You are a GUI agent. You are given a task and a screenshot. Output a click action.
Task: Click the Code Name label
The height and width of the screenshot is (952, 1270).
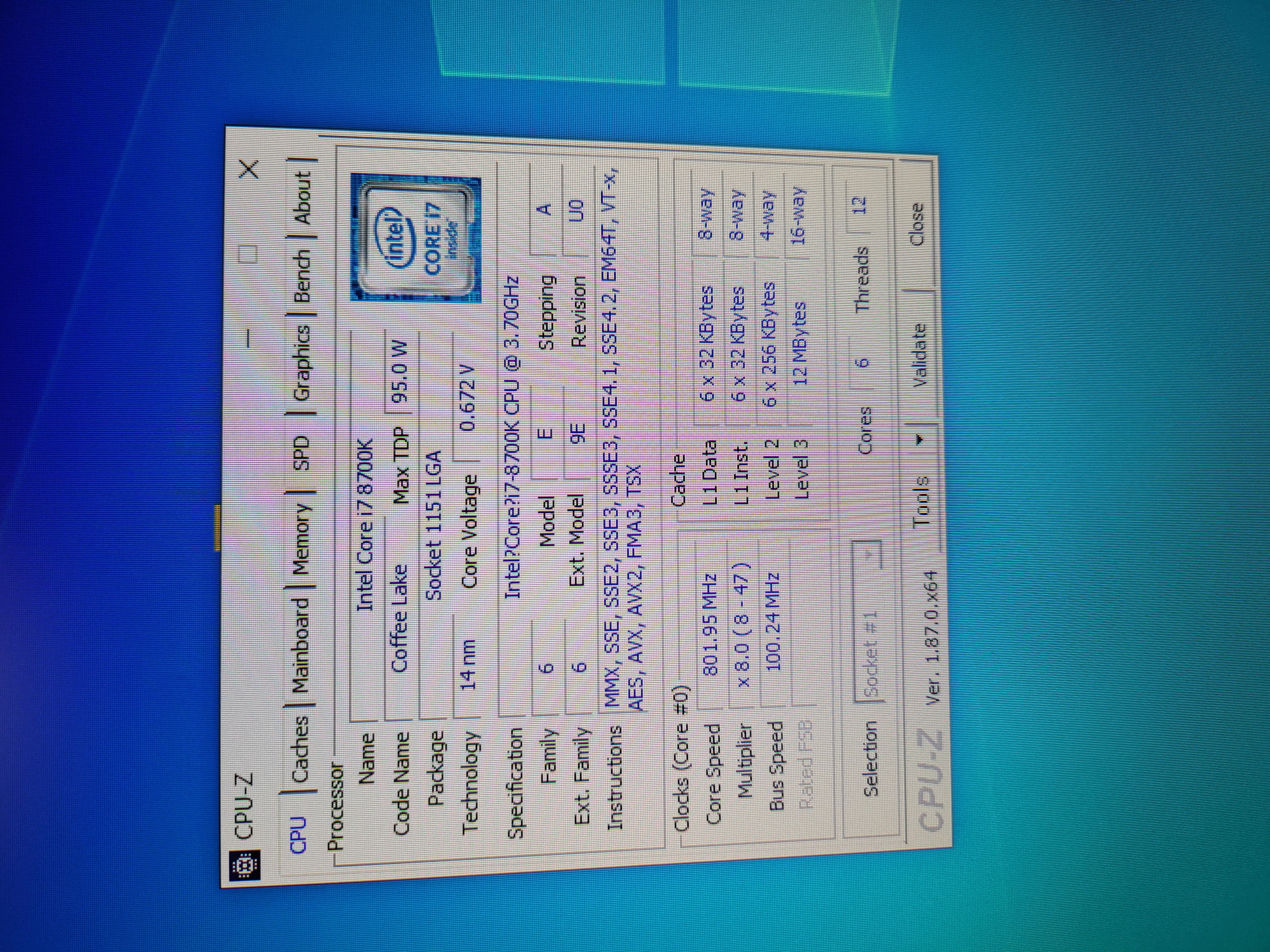[x=402, y=783]
